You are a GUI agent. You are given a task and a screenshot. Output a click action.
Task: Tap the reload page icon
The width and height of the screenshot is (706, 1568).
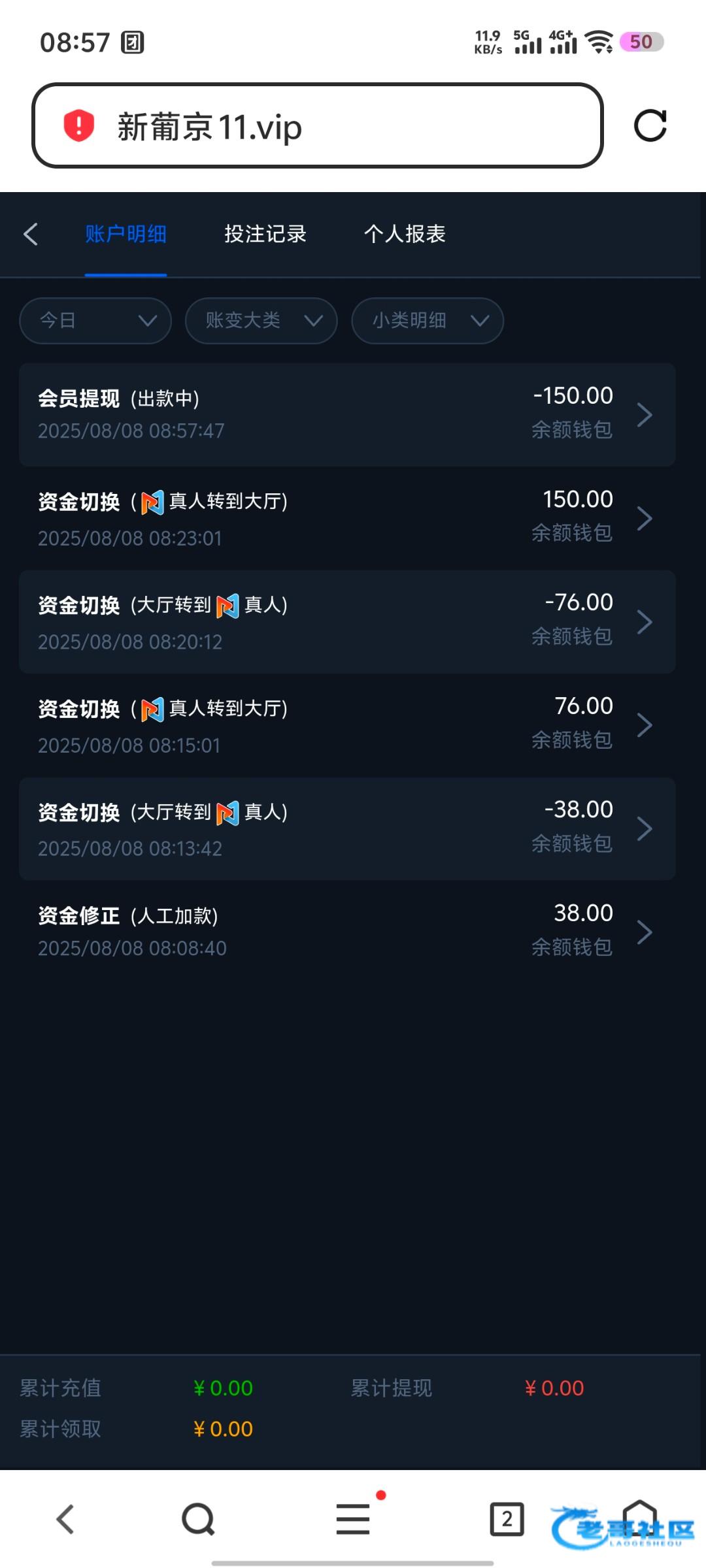point(650,125)
